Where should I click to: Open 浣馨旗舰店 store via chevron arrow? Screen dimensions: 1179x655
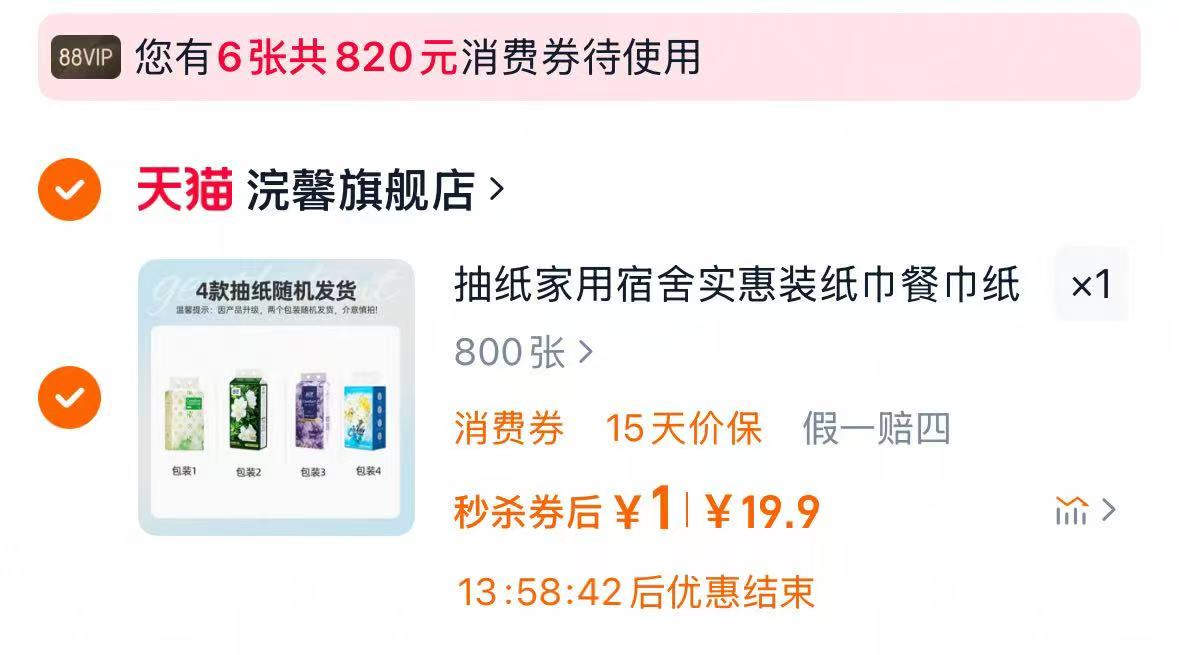[x=496, y=190]
